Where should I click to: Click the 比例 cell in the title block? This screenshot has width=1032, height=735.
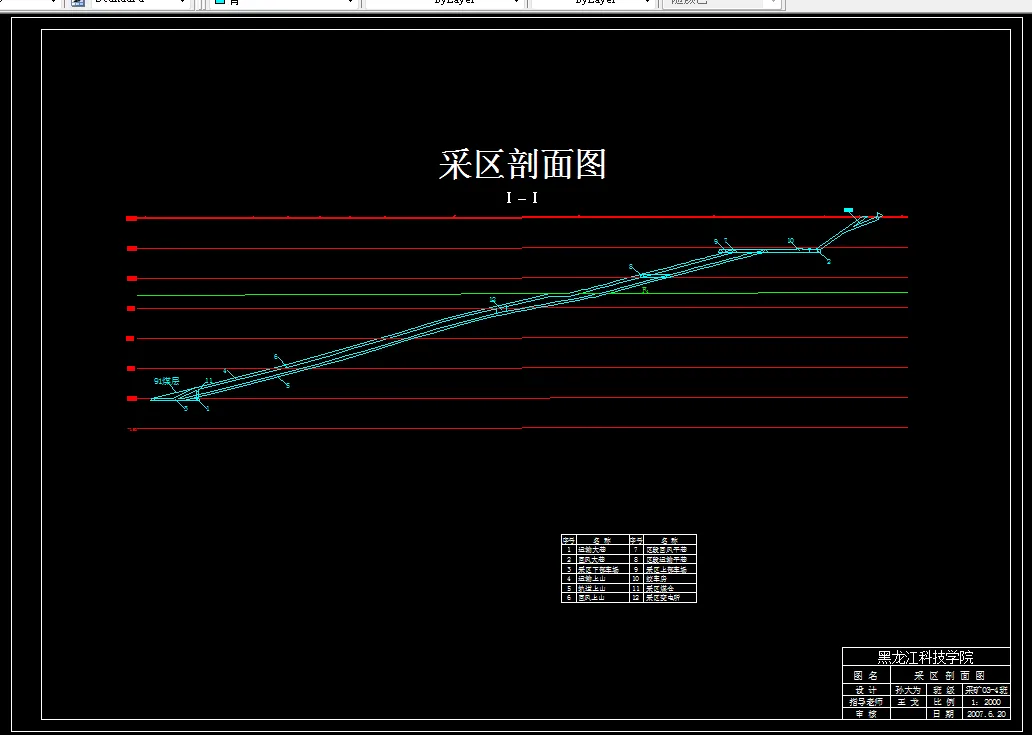coord(944,702)
